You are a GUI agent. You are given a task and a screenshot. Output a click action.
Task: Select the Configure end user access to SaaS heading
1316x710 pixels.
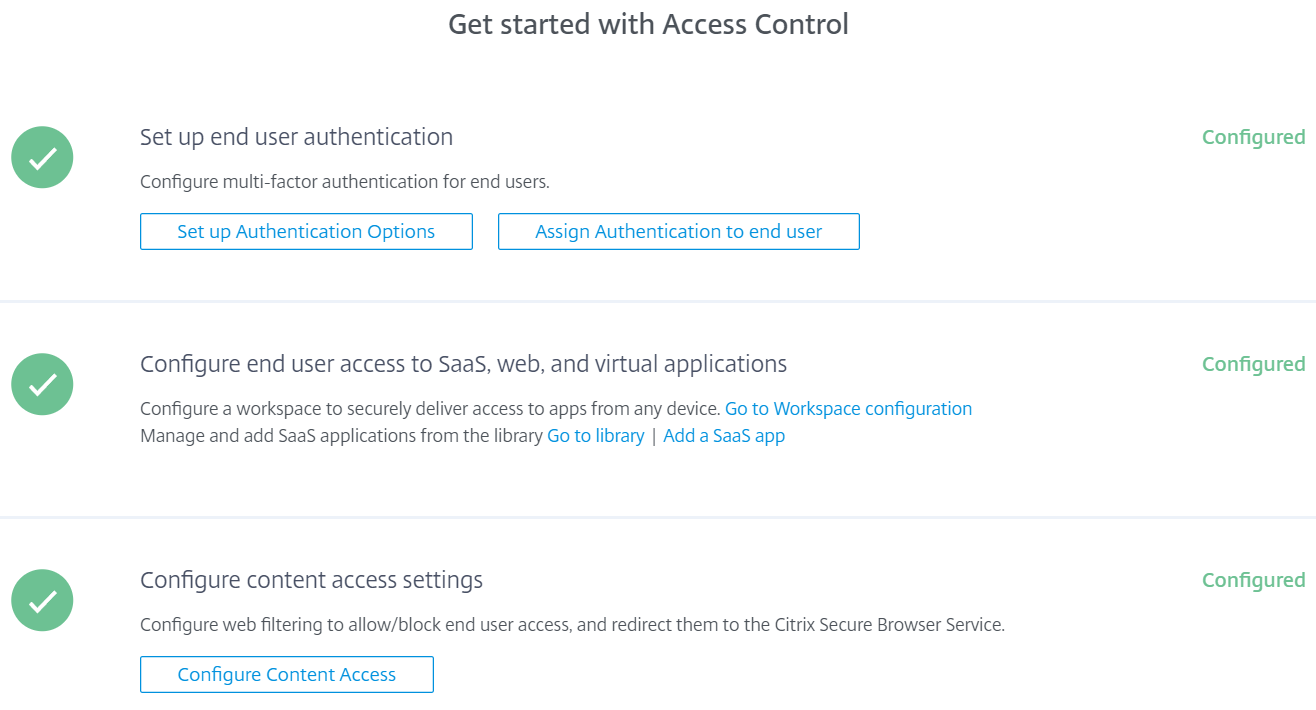click(463, 364)
